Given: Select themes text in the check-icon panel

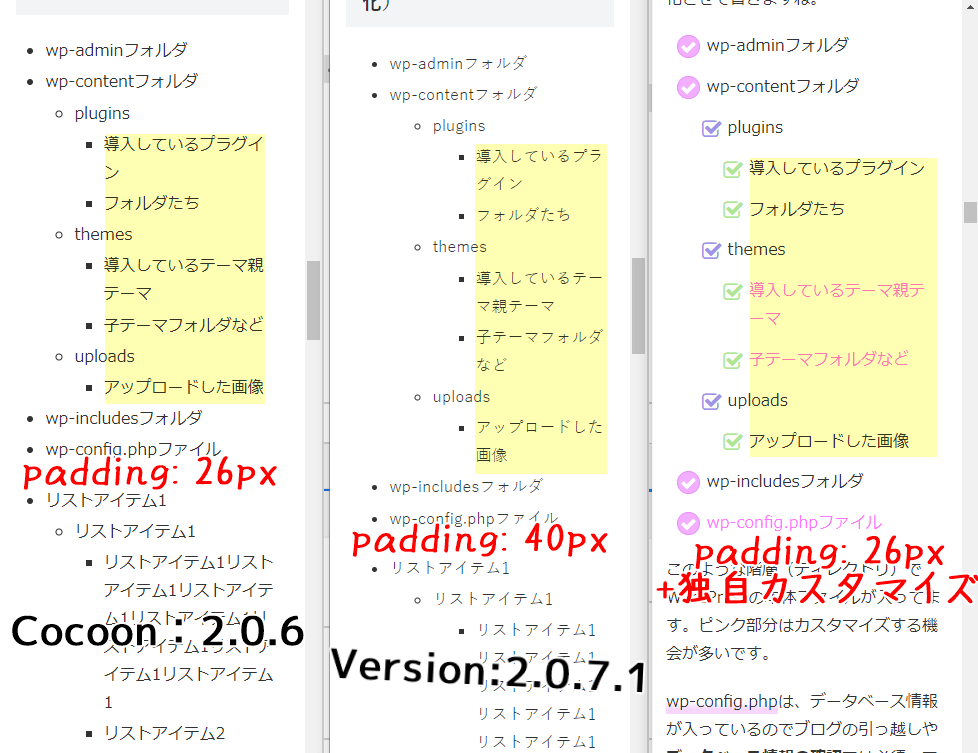Looking at the screenshot, I should (757, 250).
